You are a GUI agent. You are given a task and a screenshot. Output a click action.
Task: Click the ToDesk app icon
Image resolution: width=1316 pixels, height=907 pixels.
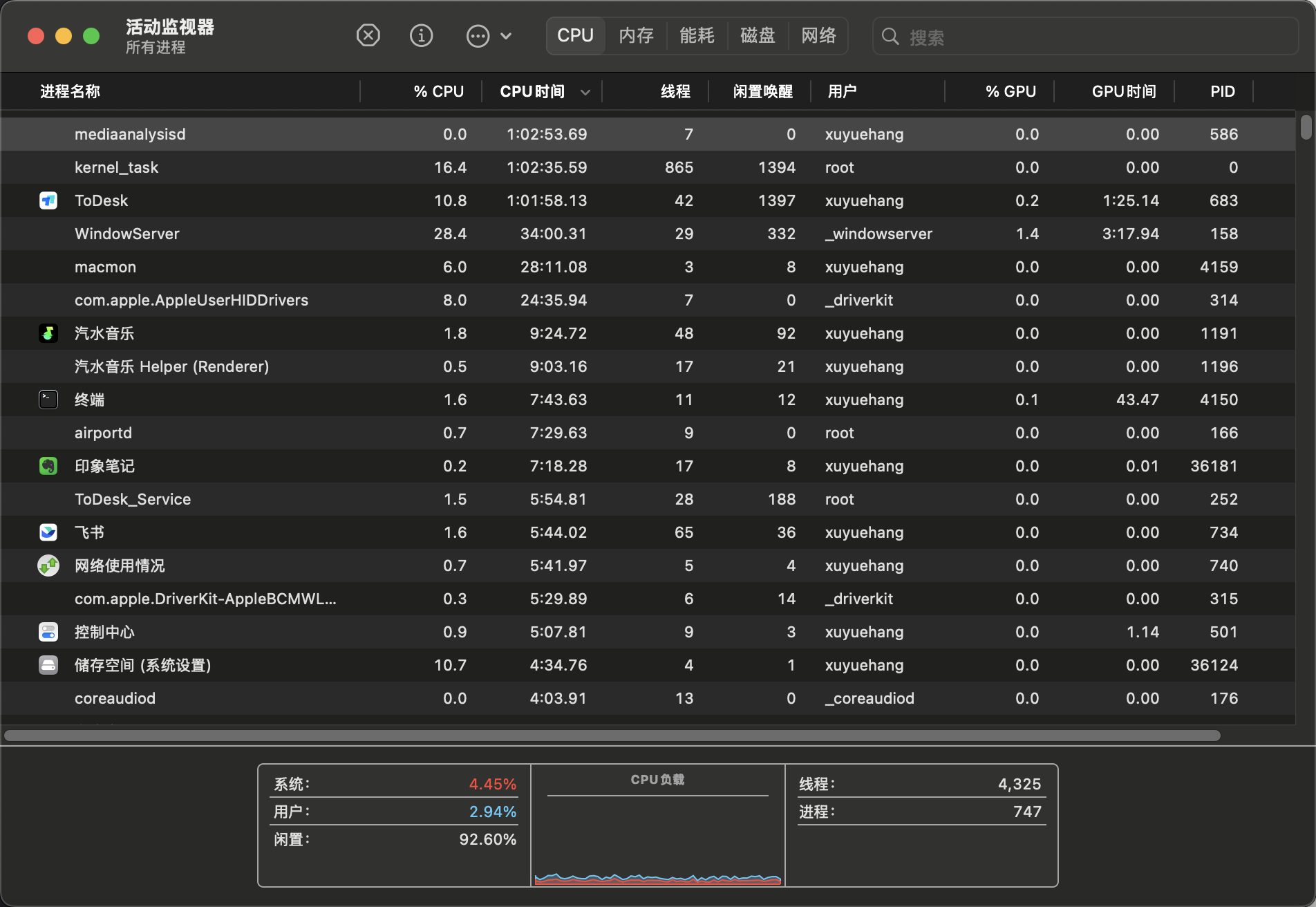48,200
